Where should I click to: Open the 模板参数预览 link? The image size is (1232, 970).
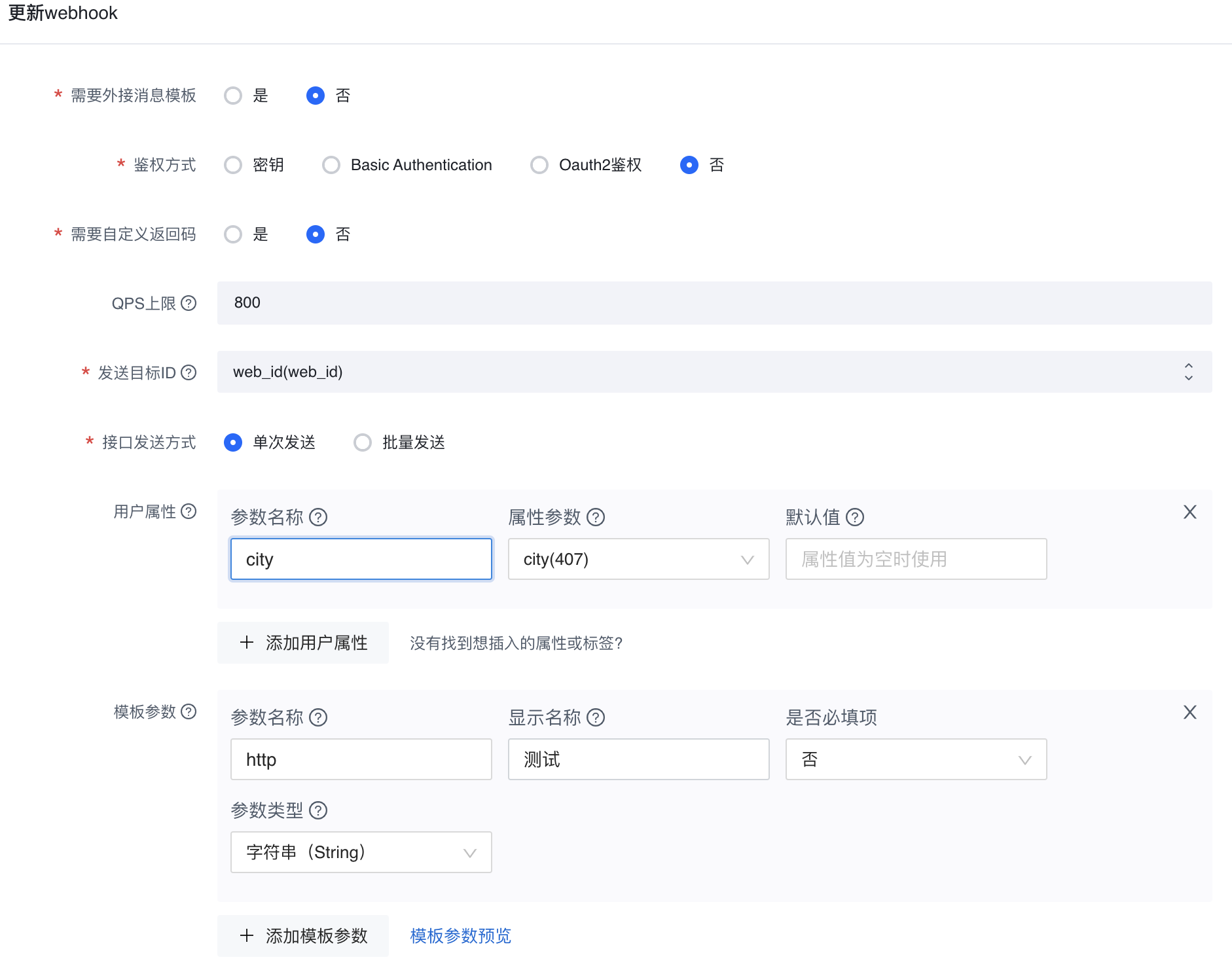(460, 936)
